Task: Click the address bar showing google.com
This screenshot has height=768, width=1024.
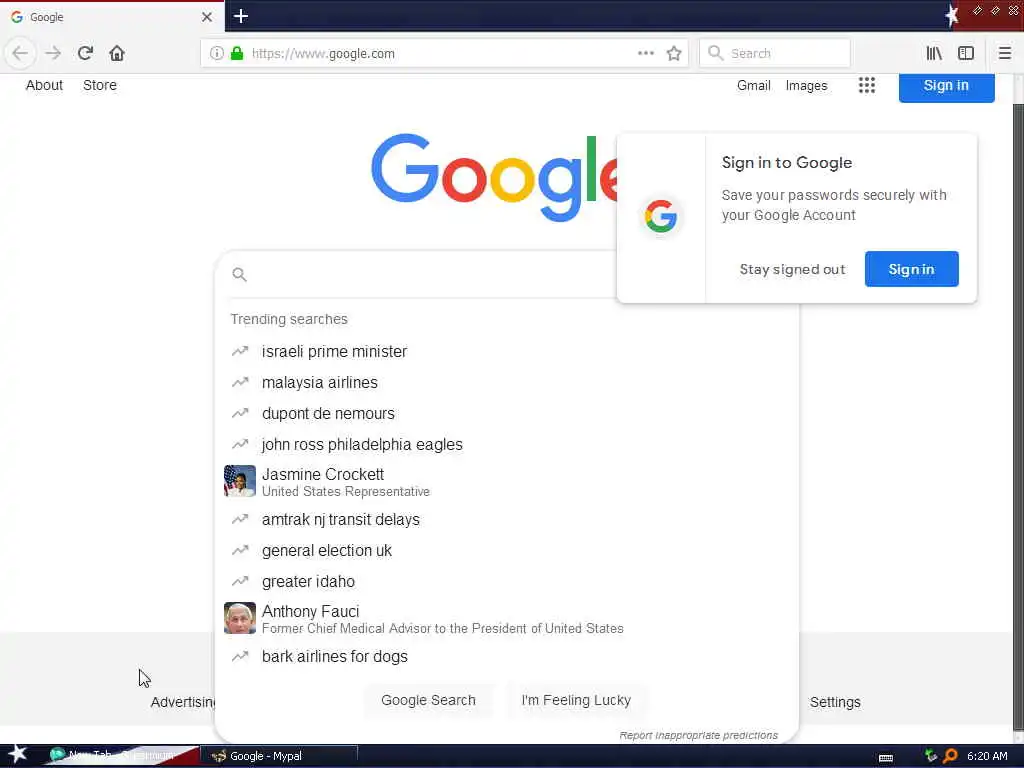Action: coord(444,54)
